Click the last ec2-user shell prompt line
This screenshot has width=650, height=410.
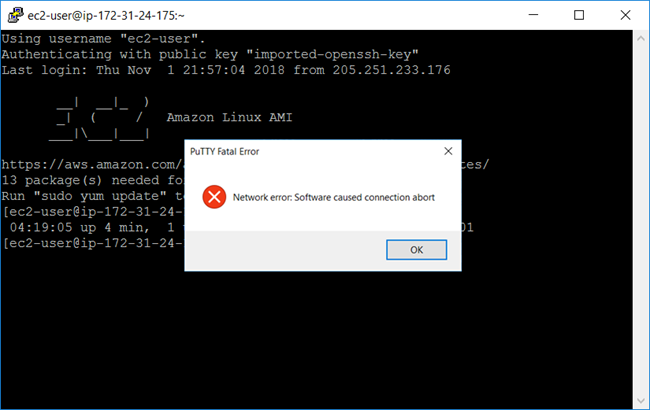click(92, 244)
